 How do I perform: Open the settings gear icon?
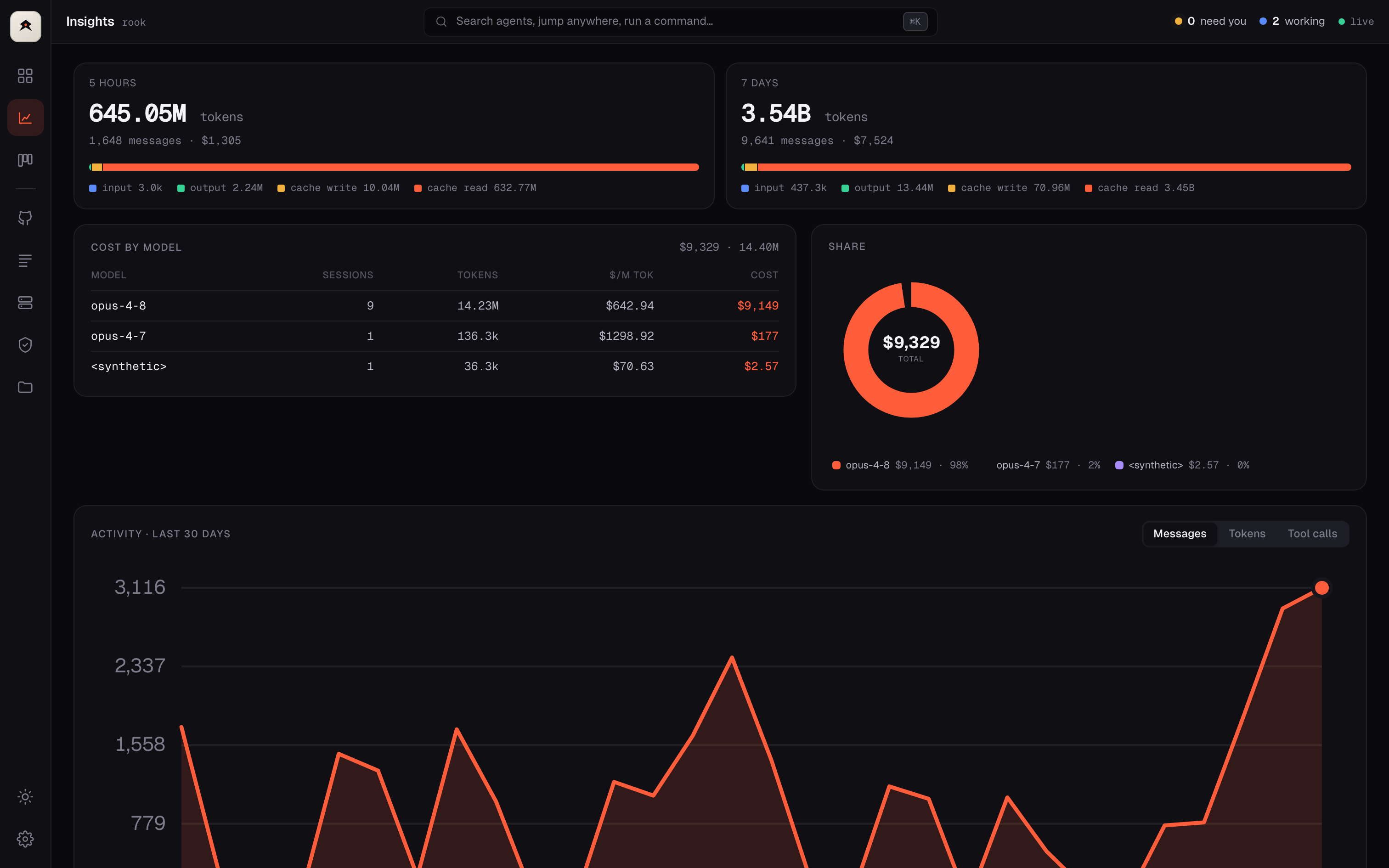pyautogui.click(x=25, y=839)
